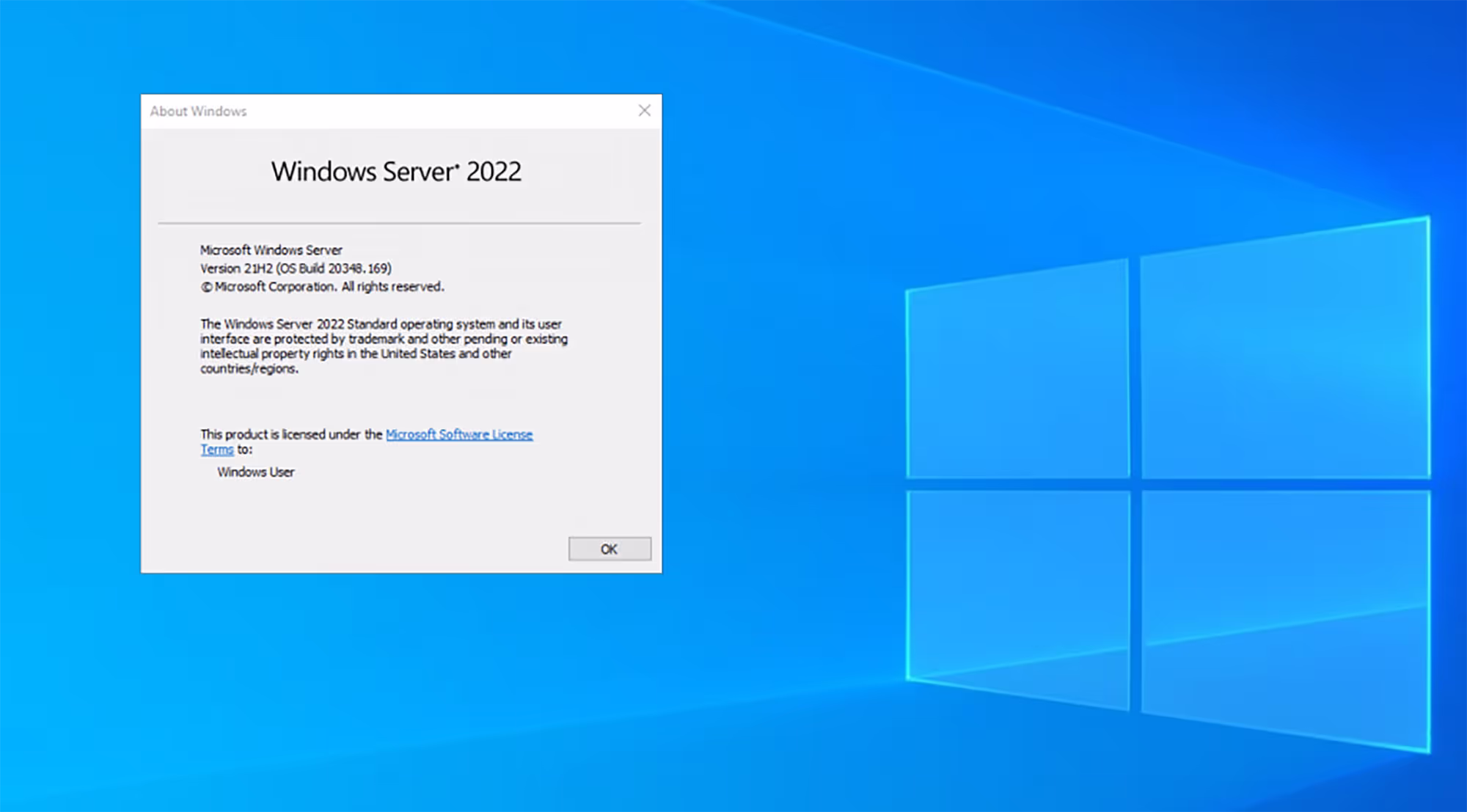Click the intellectual property rights text line

click(x=356, y=354)
